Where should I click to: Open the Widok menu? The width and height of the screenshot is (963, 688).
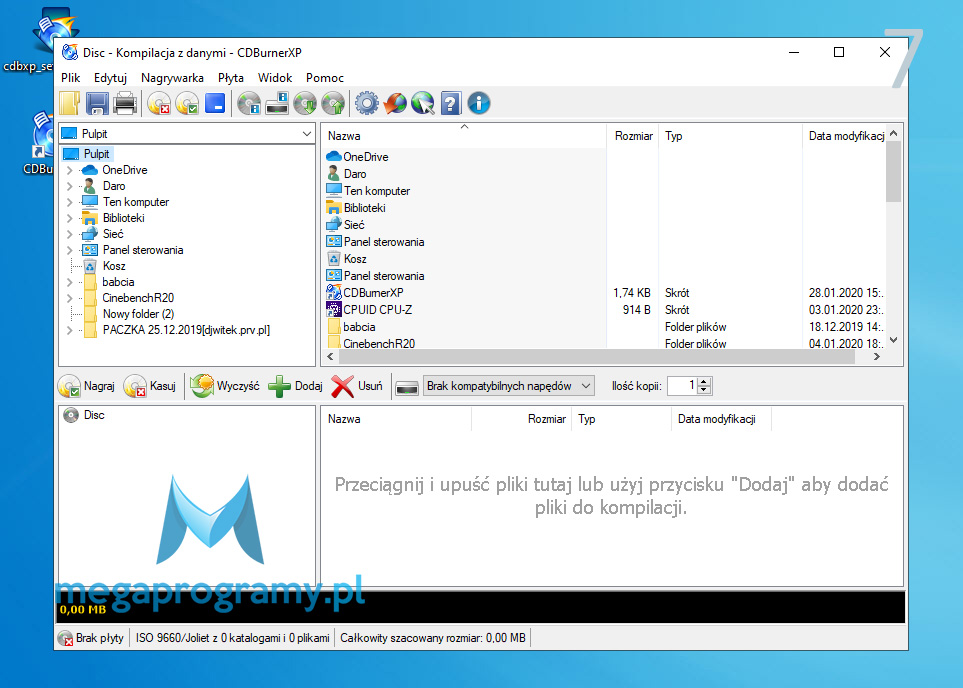point(275,78)
